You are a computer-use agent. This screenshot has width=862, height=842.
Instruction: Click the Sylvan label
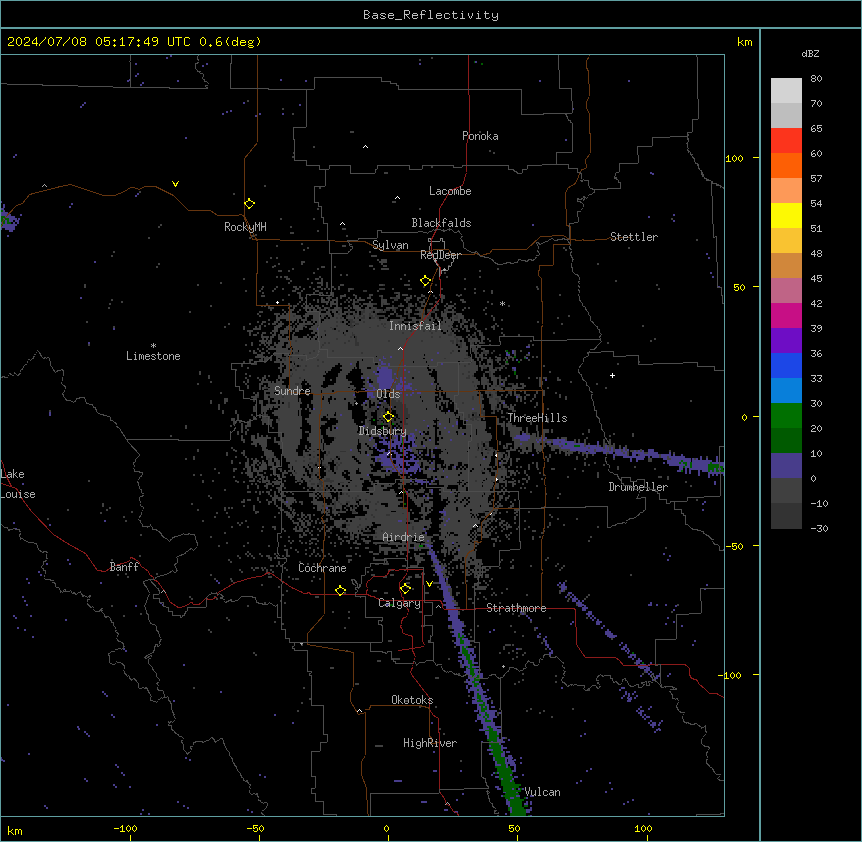pyautogui.click(x=390, y=245)
